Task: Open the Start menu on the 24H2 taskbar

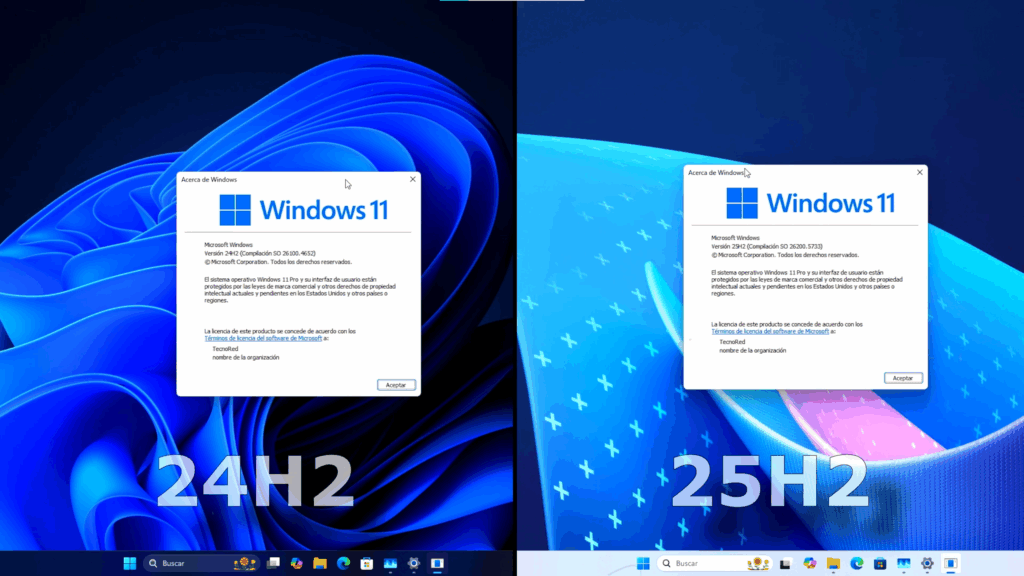Action: 129,563
